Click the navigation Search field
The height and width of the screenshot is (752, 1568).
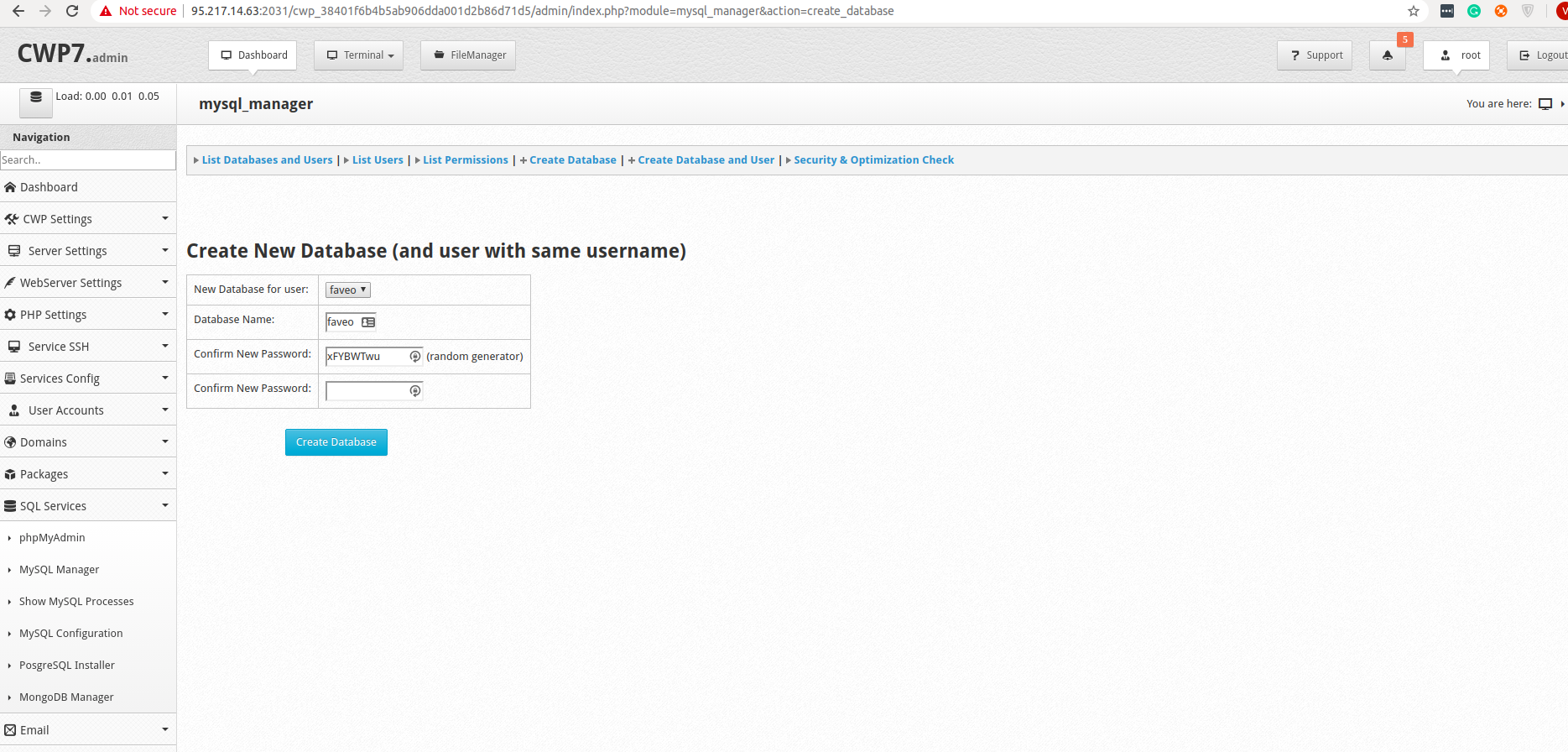pyautogui.click(x=87, y=160)
